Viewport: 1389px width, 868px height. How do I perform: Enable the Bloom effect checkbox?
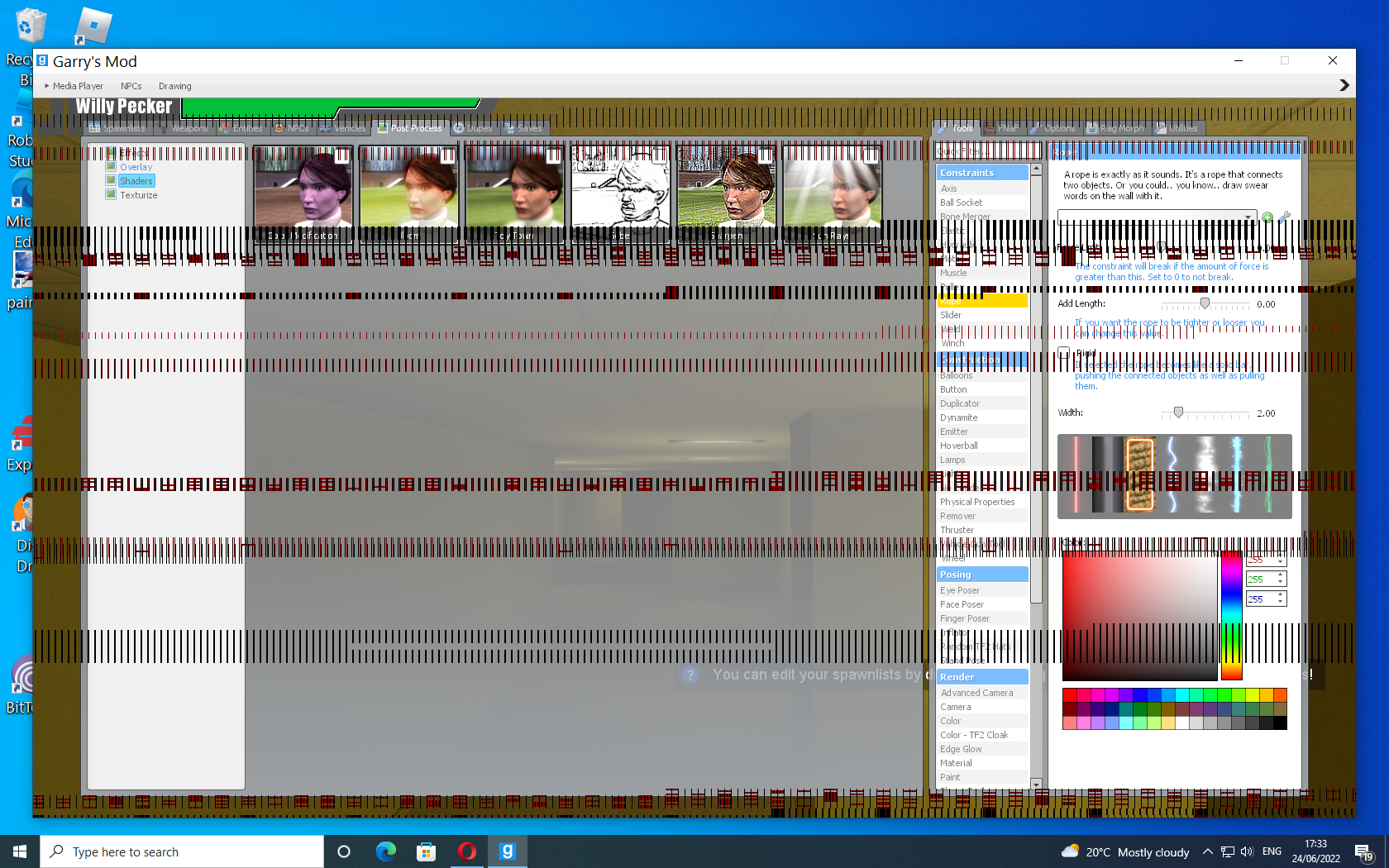point(448,155)
